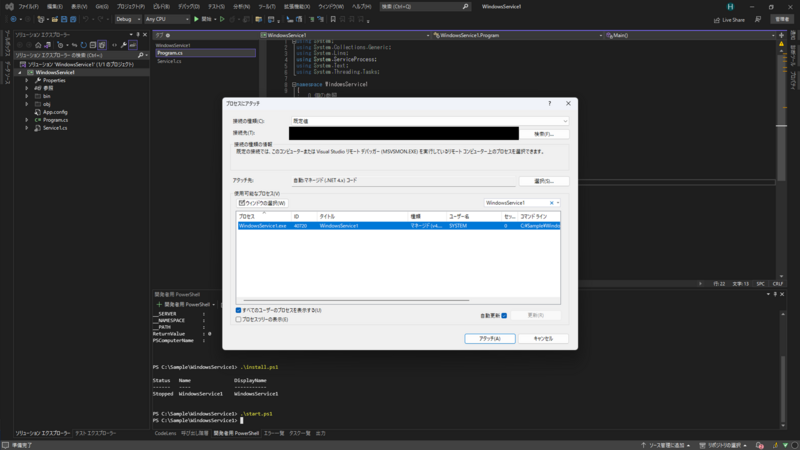Viewport: 800px width, 450px height.
Task: Click into the WindowsService1 process filter field
Action: [x=515, y=203]
